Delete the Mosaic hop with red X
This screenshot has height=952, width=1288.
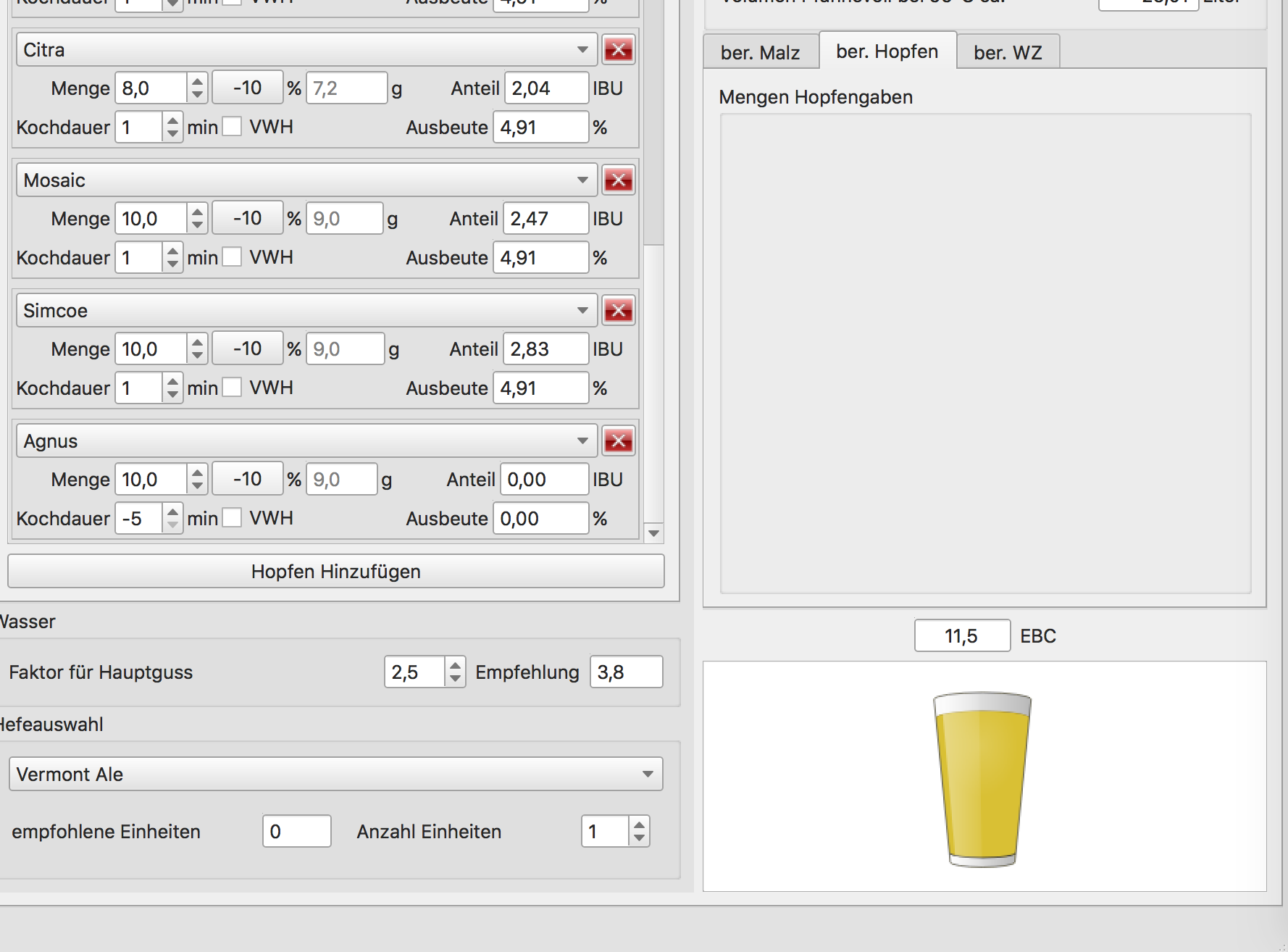point(618,180)
